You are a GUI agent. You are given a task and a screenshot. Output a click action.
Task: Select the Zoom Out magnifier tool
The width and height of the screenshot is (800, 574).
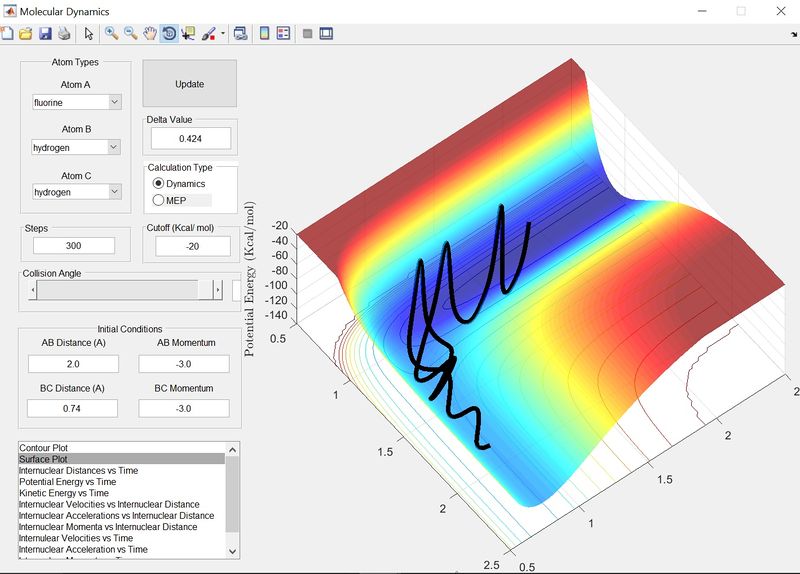(130, 33)
